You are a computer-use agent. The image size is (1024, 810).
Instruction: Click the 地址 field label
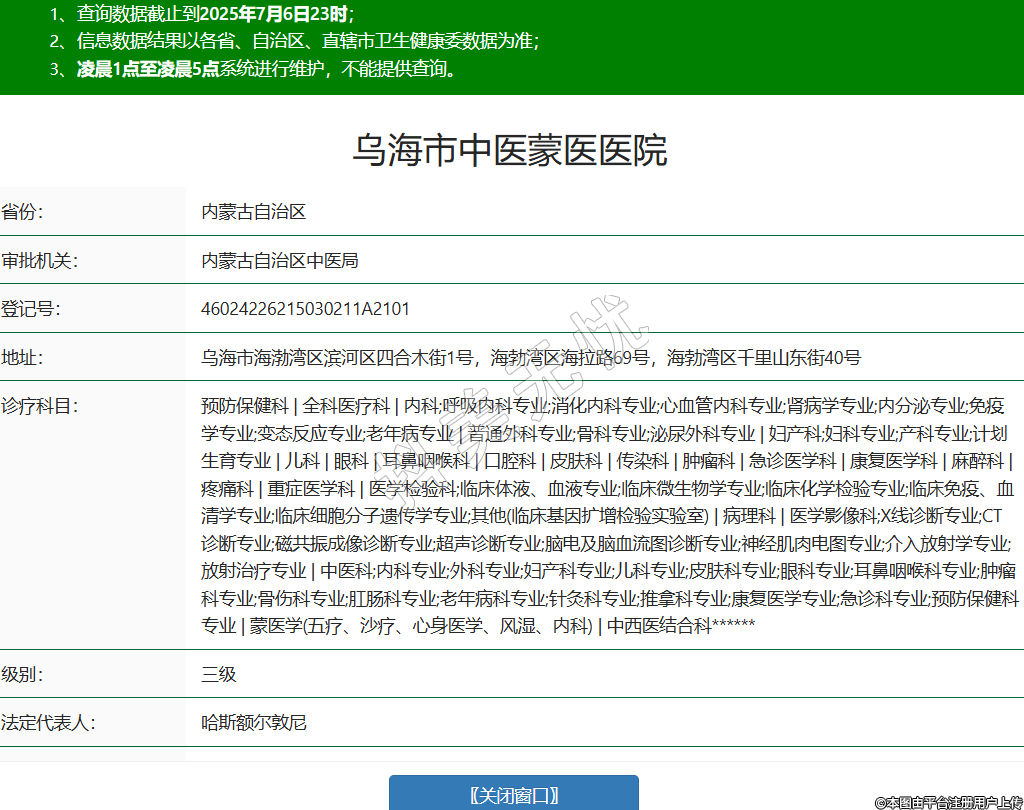click(x=22, y=358)
